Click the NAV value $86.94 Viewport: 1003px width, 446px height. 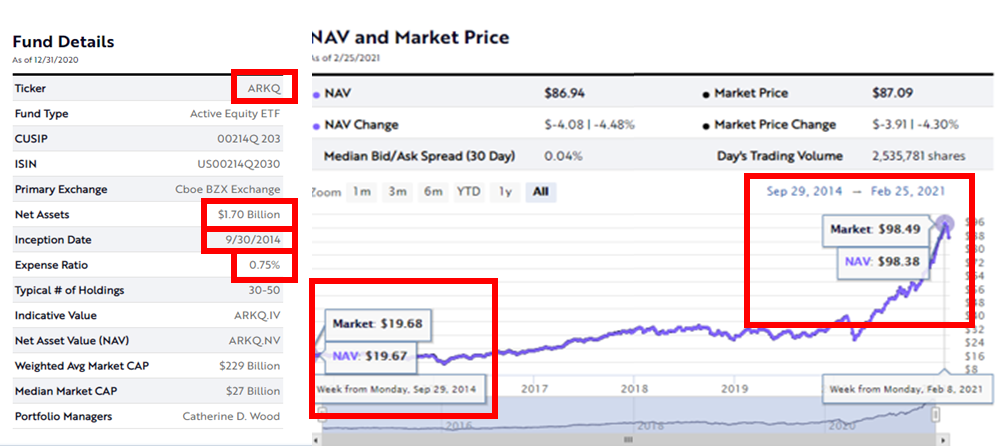tap(564, 93)
